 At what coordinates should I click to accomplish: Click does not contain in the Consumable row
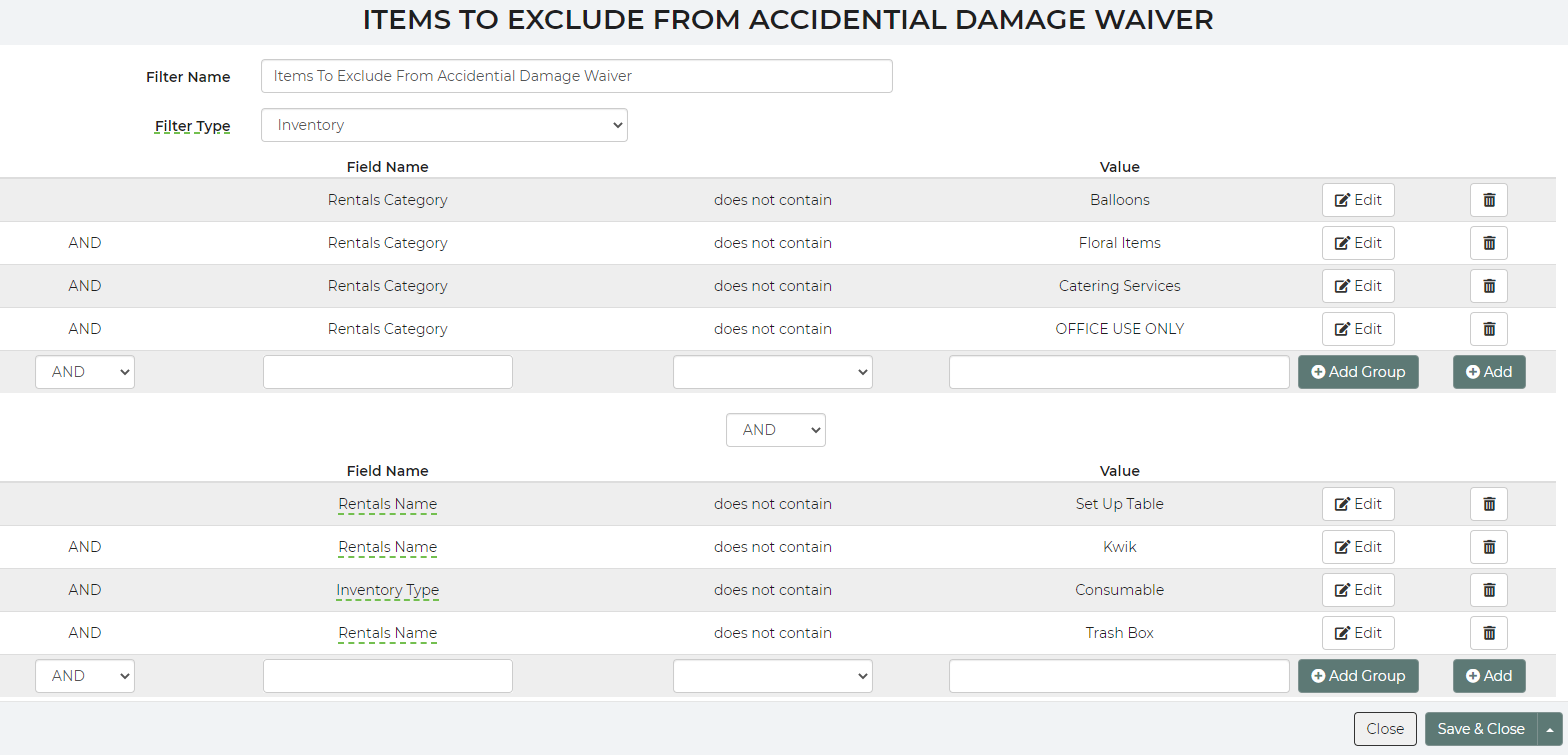(773, 590)
